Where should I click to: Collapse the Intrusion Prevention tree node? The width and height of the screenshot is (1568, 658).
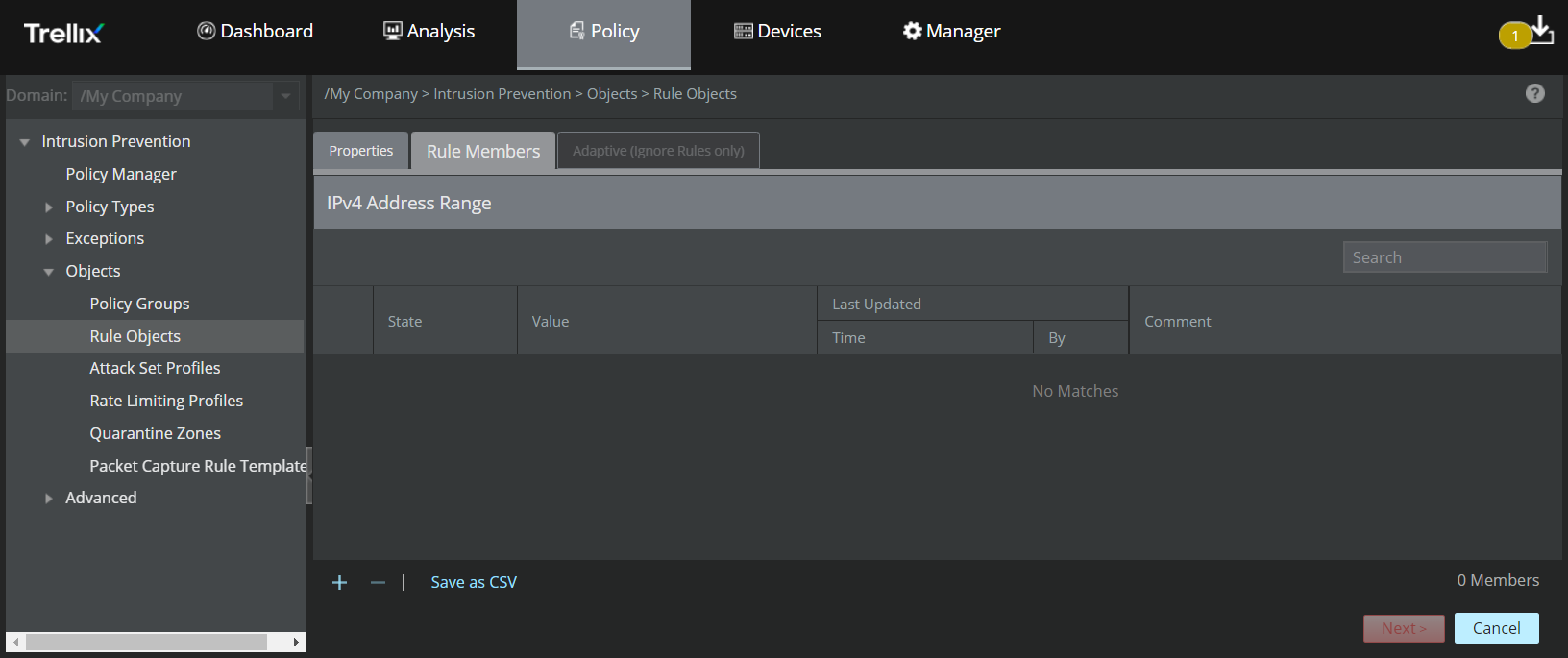click(25, 142)
